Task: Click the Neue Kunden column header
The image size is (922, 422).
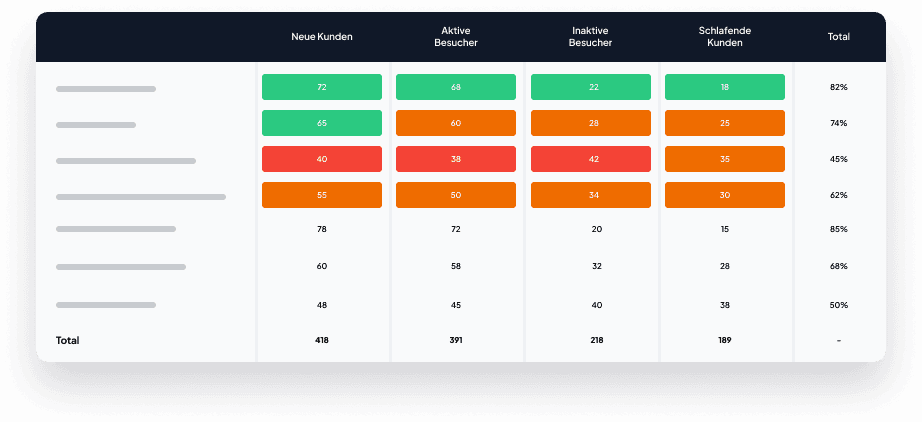Action: coord(321,37)
